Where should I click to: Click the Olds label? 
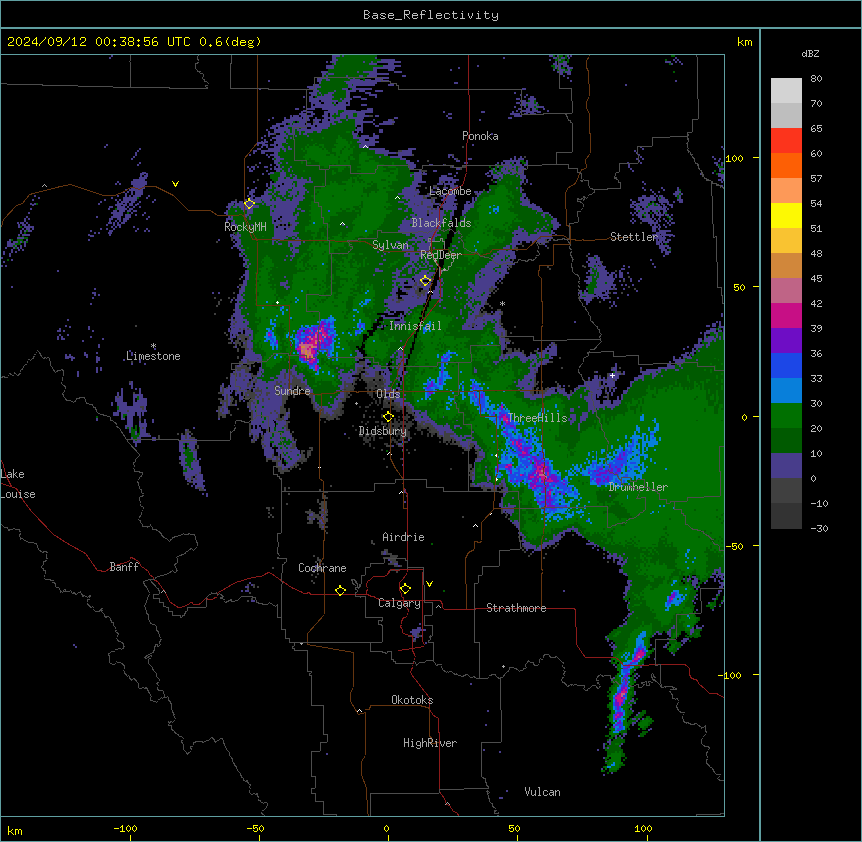pyautogui.click(x=388, y=394)
